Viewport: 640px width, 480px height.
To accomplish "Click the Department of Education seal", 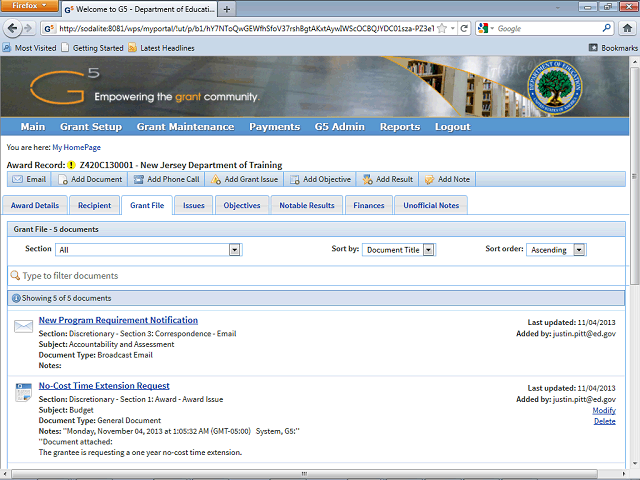I will 555,87.
